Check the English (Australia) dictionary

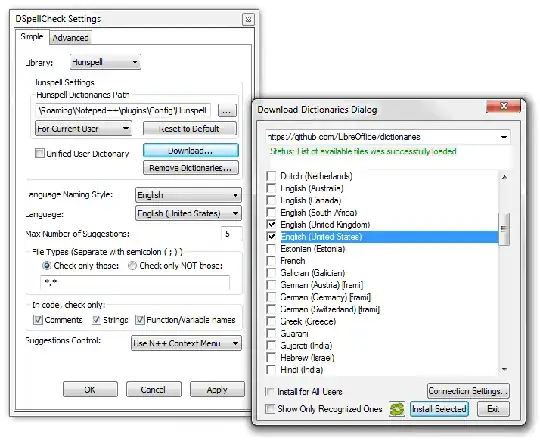(x=271, y=188)
